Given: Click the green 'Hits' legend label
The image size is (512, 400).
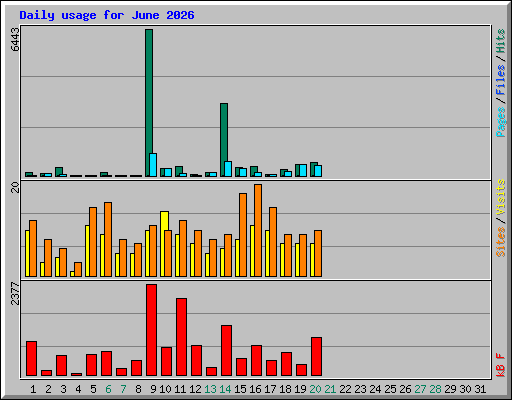Looking at the screenshot, I should 501,41.
